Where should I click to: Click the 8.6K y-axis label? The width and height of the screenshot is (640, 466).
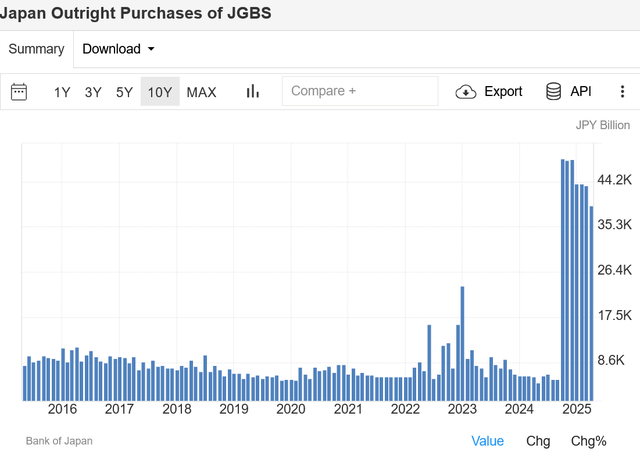[x=611, y=360]
